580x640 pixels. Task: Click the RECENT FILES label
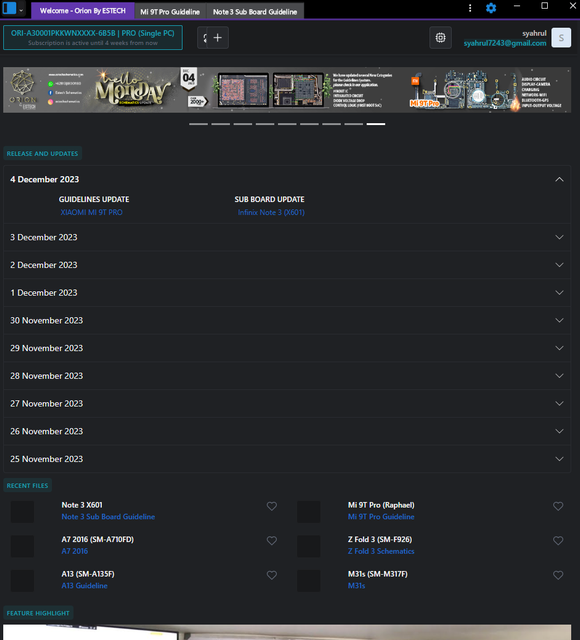[27, 485]
